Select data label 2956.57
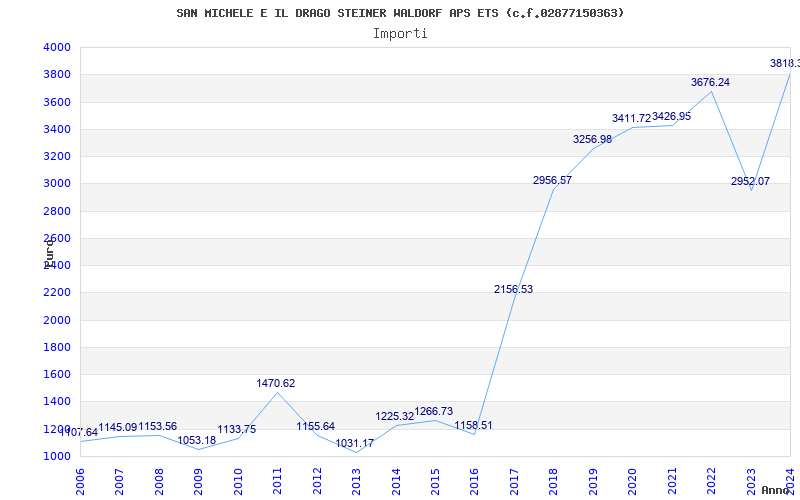The image size is (800, 500). [553, 180]
